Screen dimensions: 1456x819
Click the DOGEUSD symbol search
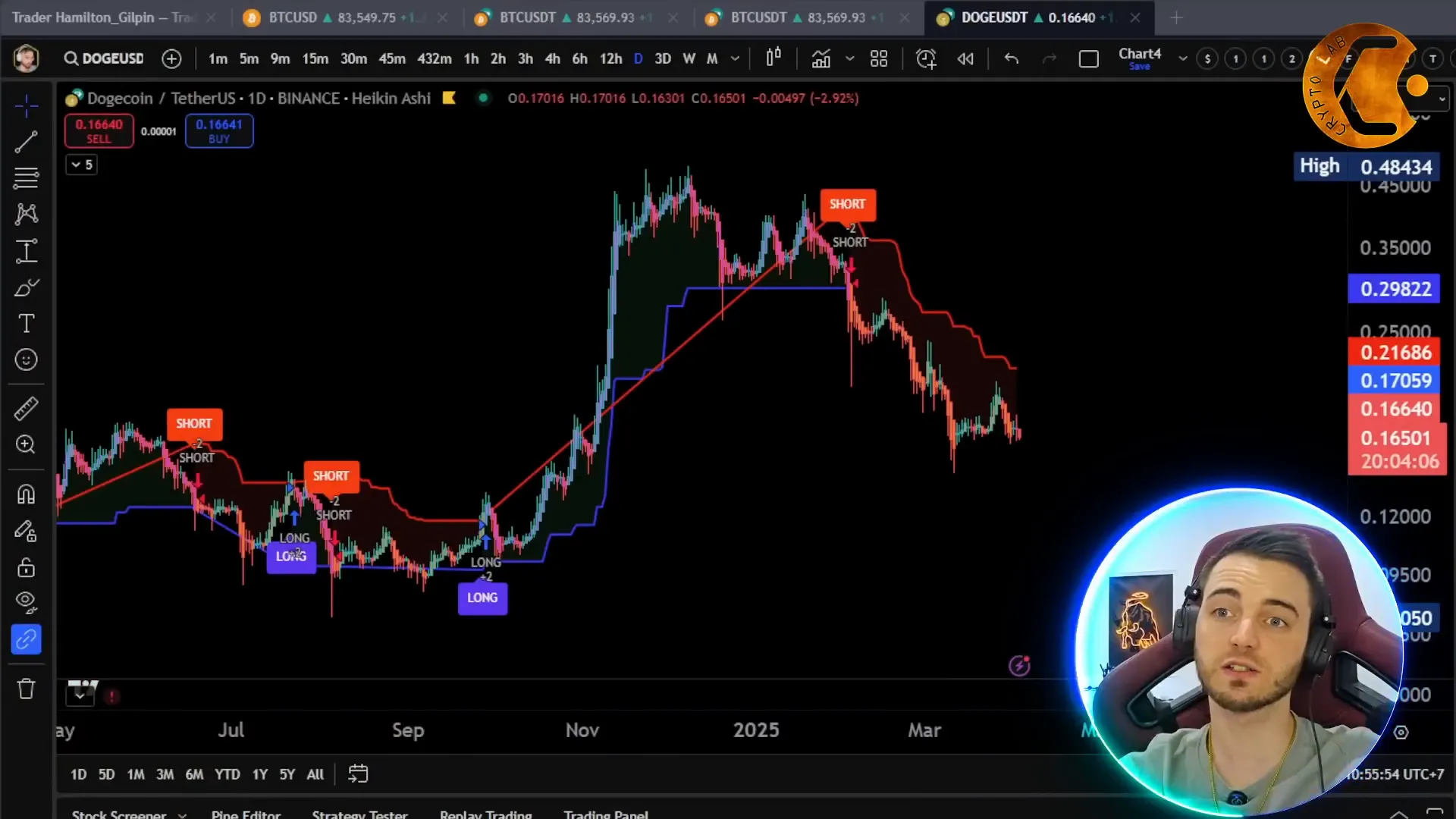[x=104, y=58]
